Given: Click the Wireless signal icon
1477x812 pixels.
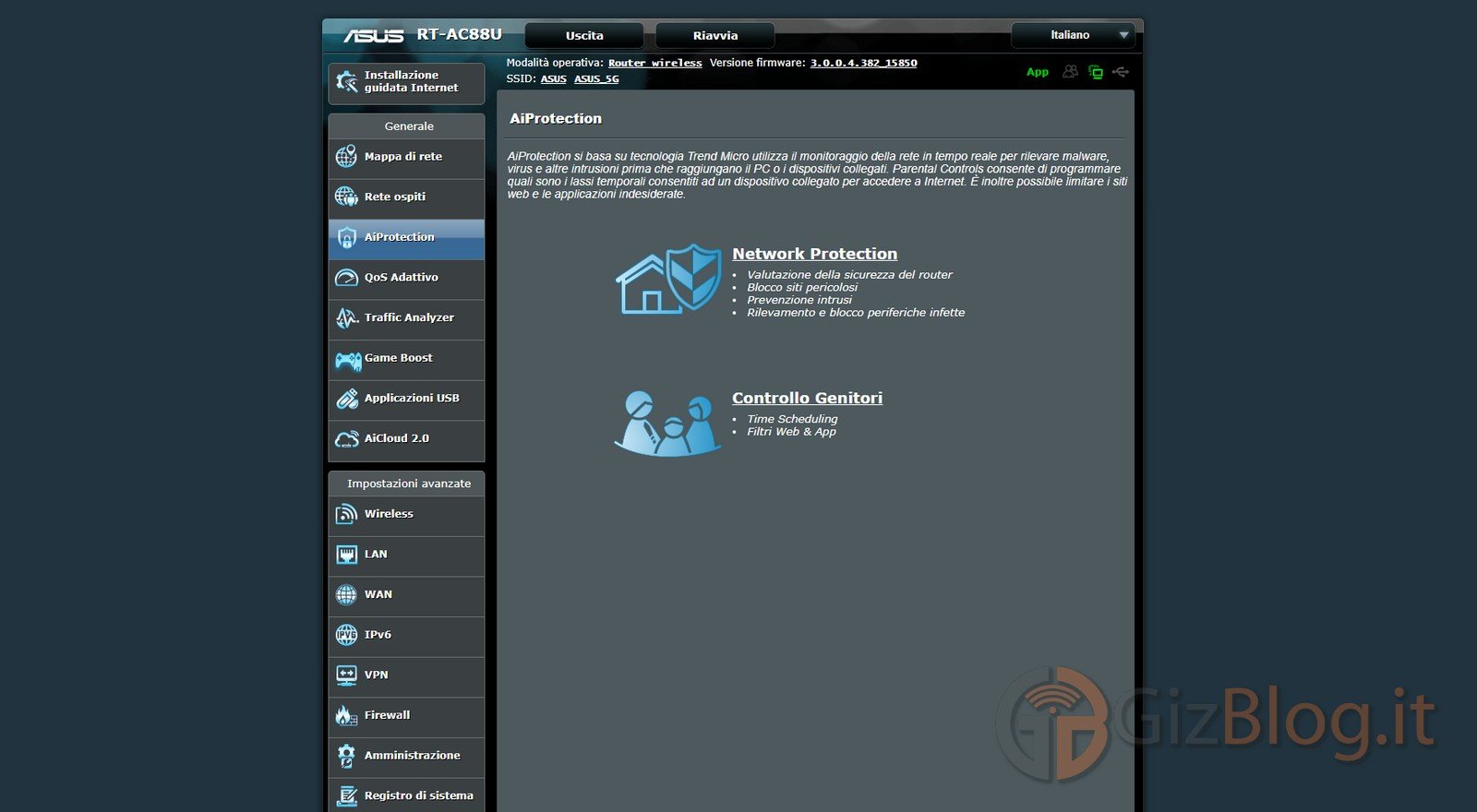Looking at the screenshot, I should point(346,514).
